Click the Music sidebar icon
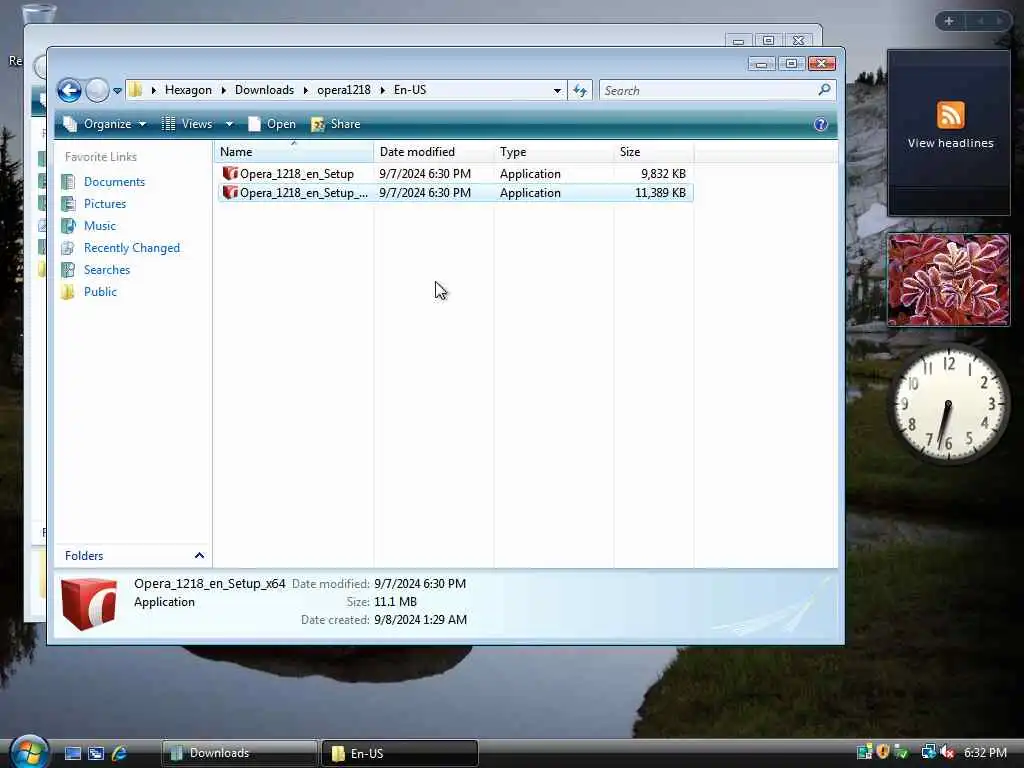The image size is (1024, 768). pyautogui.click(x=68, y=226)
